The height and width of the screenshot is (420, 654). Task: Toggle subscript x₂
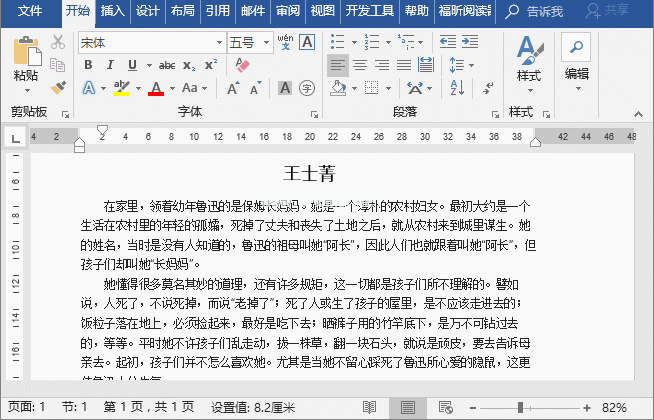(x=189, y=65)
